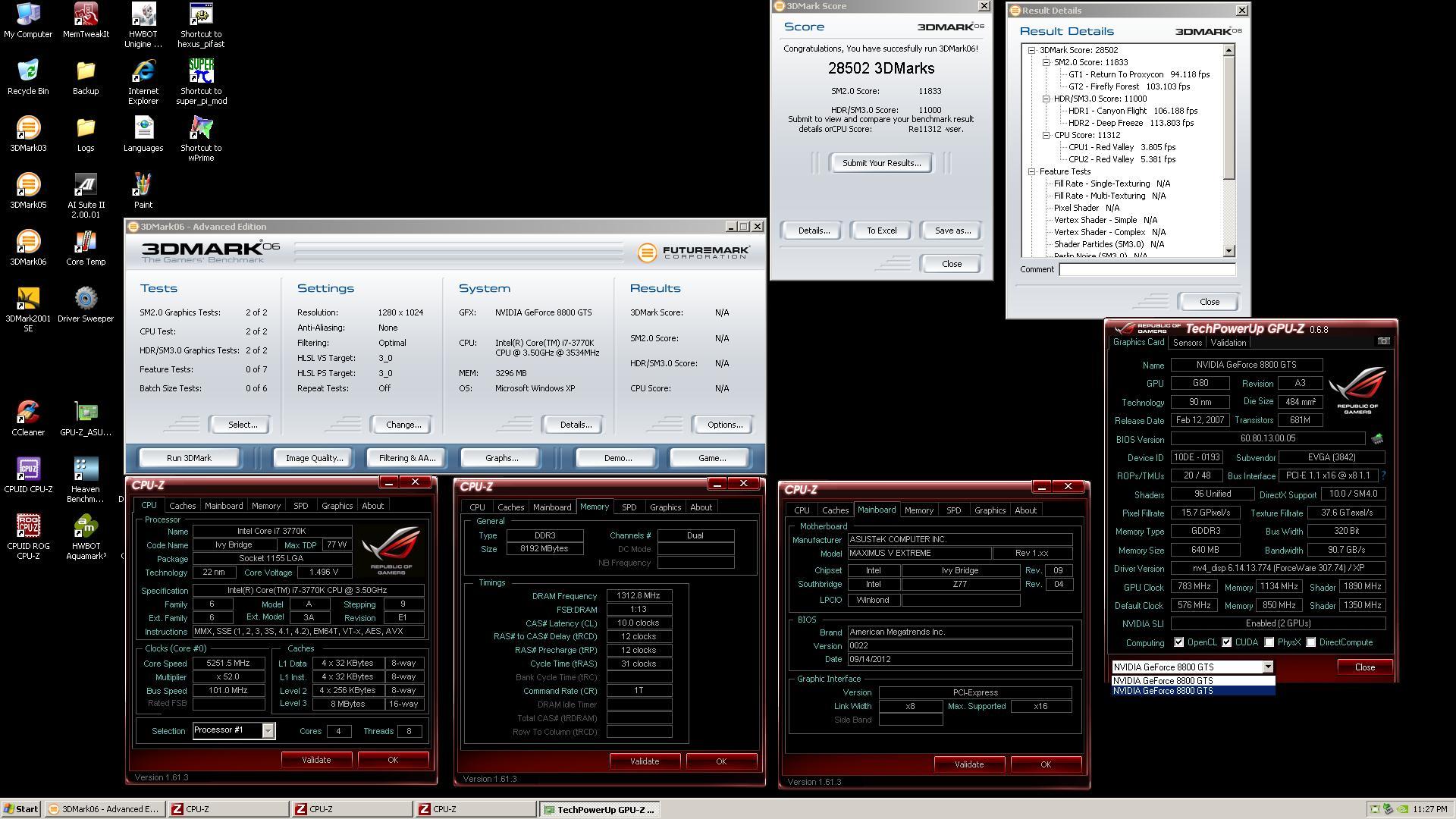Open the wPrime shortcut icon

click(x=201, y=139)
